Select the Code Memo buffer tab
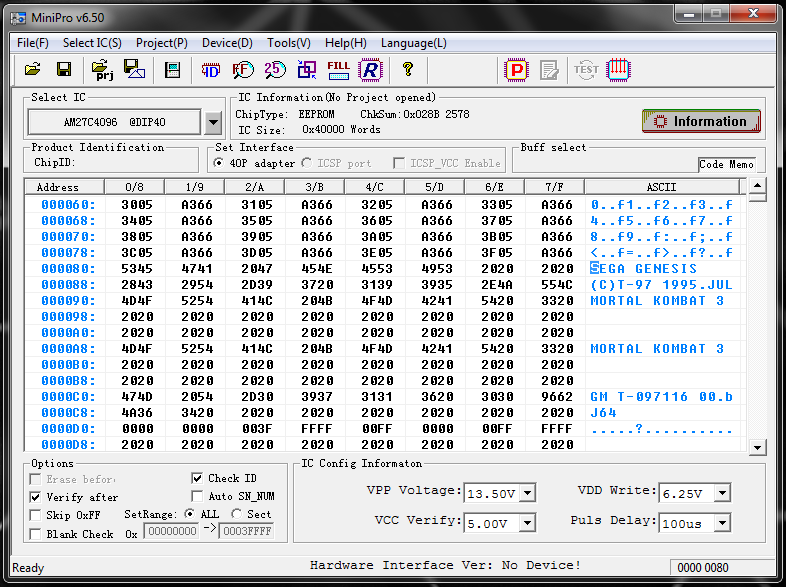Screen dimensions: 786x587 (726, 164)
